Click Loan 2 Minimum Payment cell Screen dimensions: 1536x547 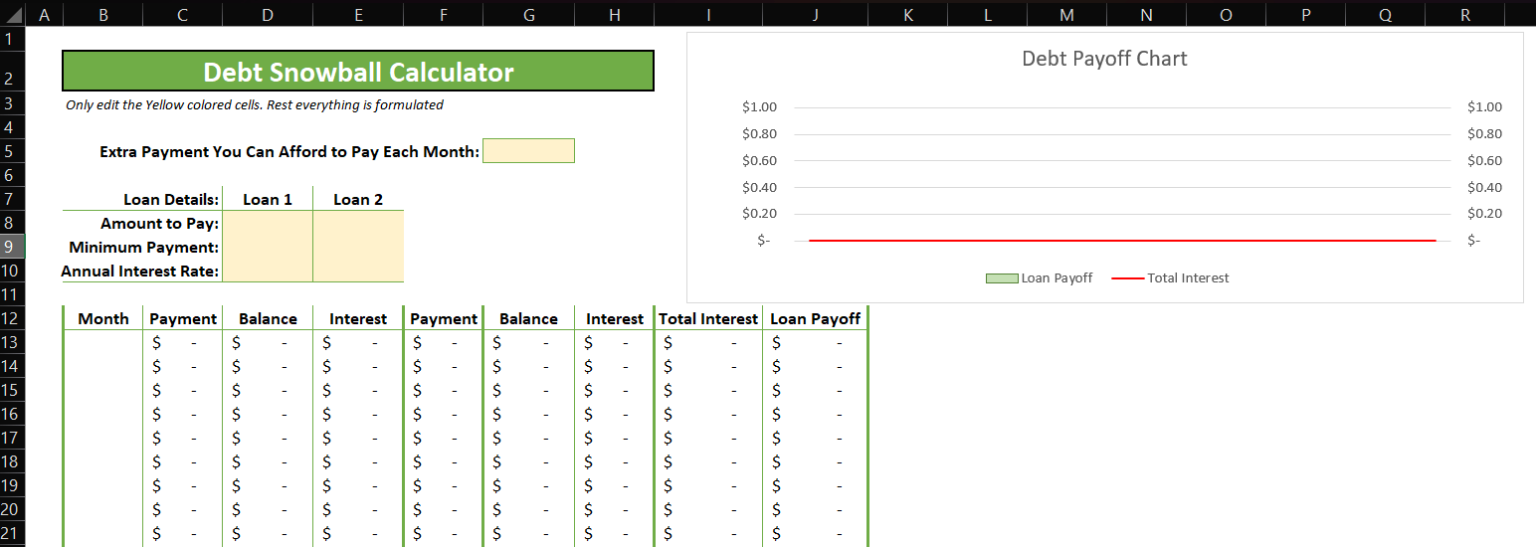pos(358,246)
